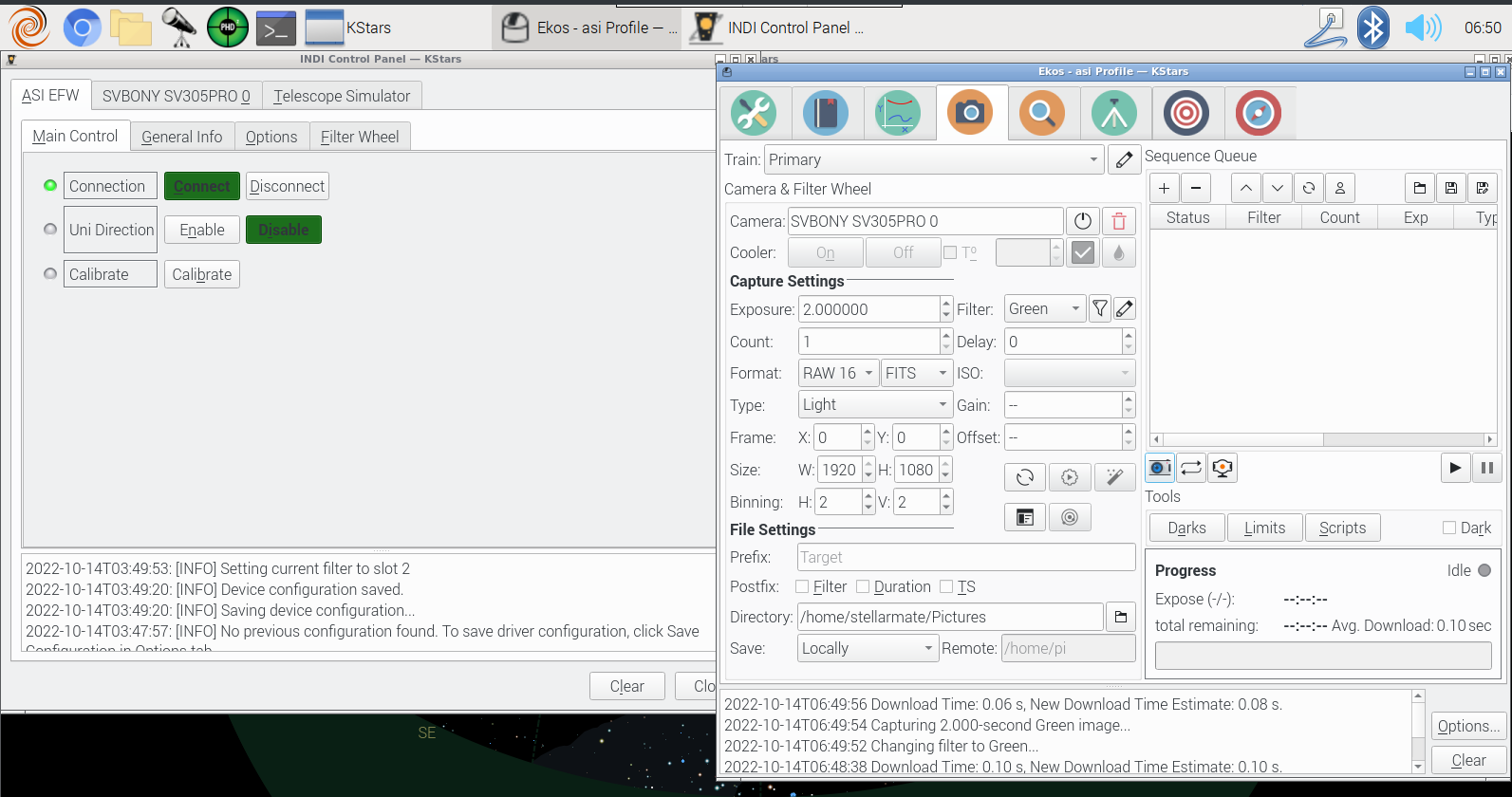This screenshot has width=1512, height=797.
Task: Remove job from sequence queue minus icon
Action: (x=1196, y=188)
